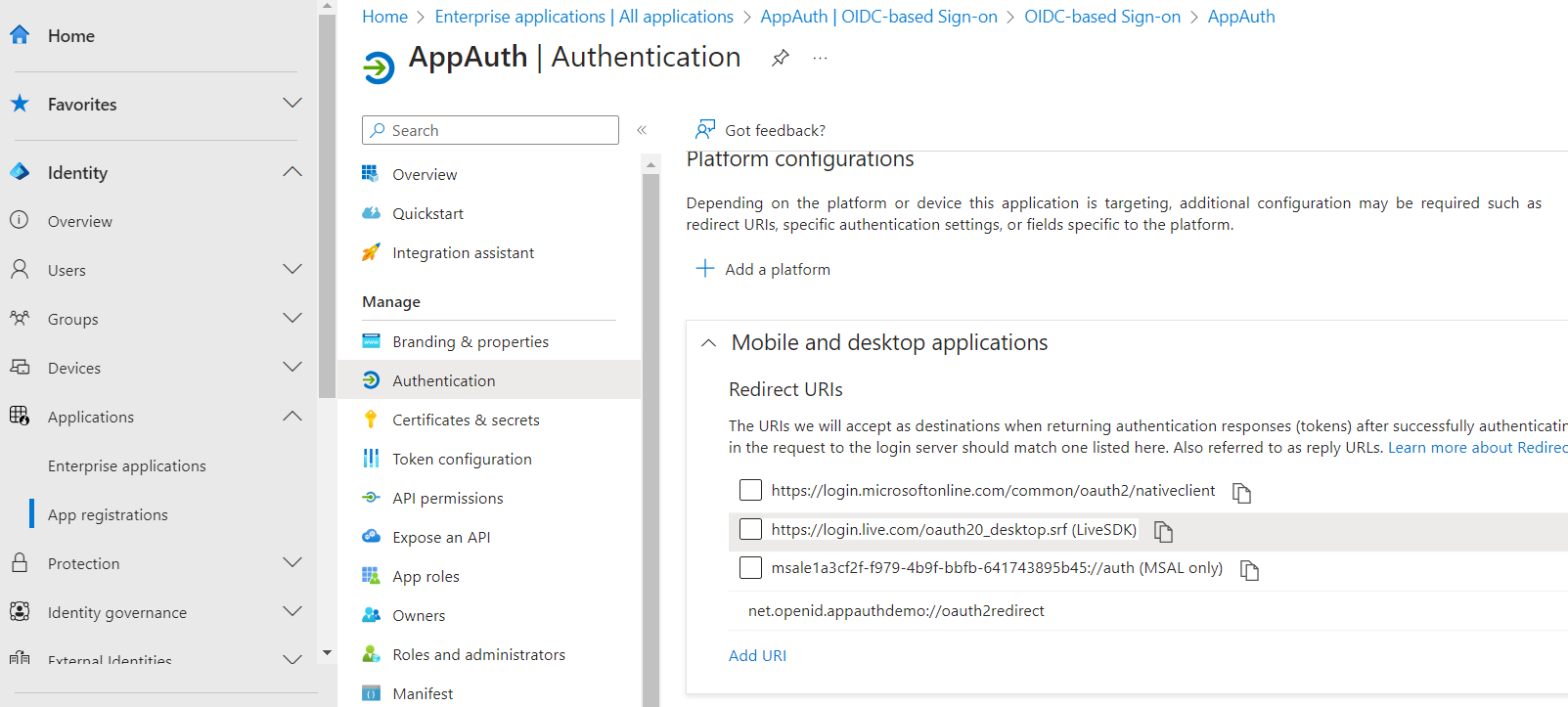Go to the AppAuth breadcrumb

click(x=1241, y=17)
